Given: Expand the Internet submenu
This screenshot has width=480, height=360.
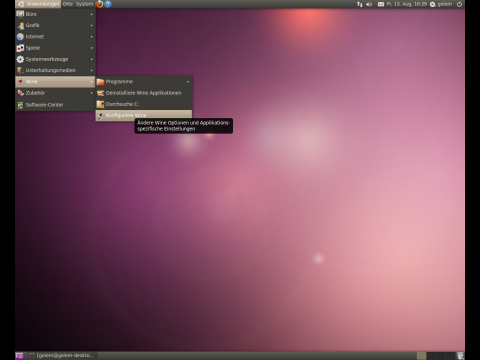Looking at the screenshot, I should click(55, 37).
